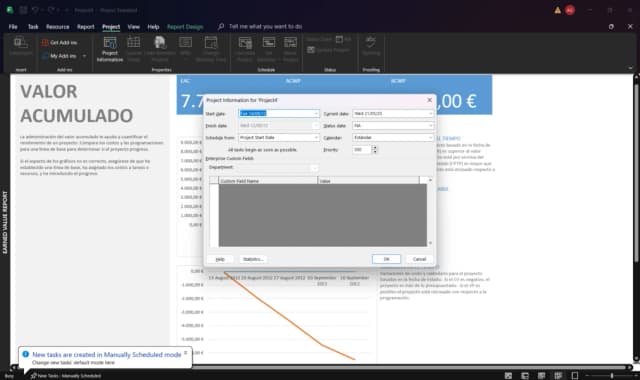Dismiss the Manually Scheduled notification
Screen dimensions: 640x380
point(186,353)
